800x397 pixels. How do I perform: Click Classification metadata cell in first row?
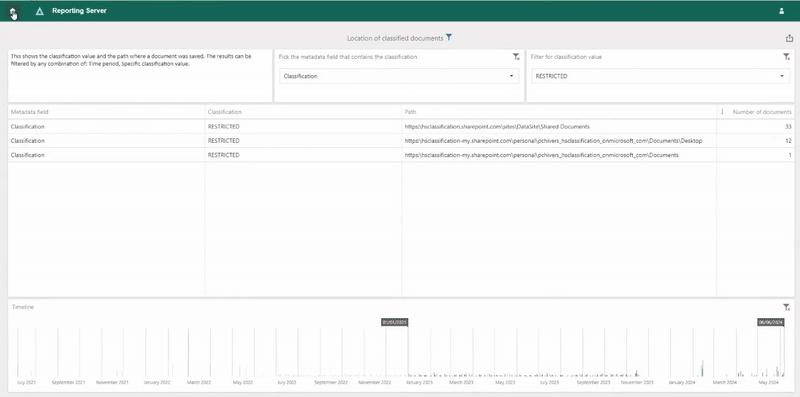coord(28,127)
